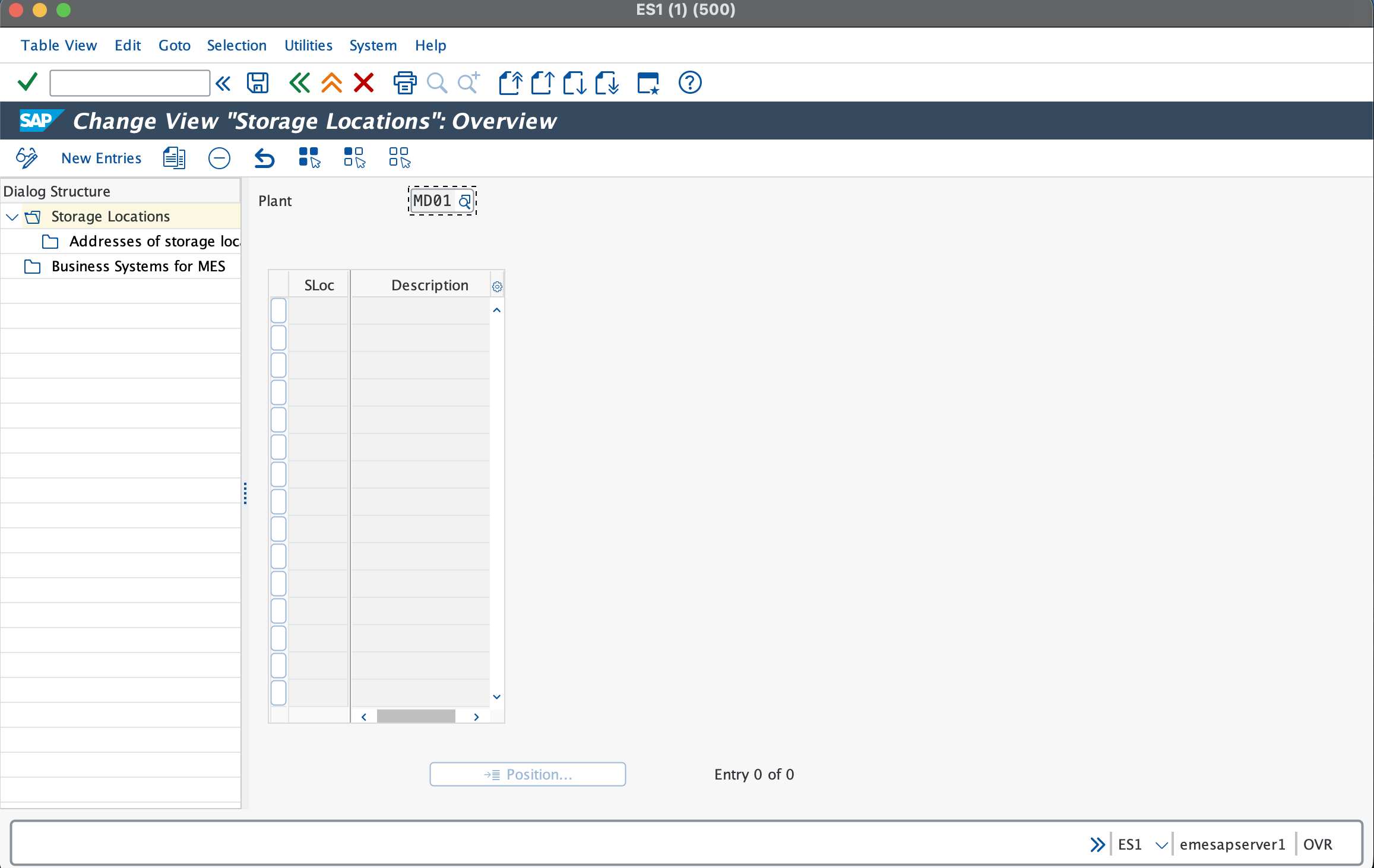1374x868 pixels.
Task: Focus the transaction command field
Action: 130,83
